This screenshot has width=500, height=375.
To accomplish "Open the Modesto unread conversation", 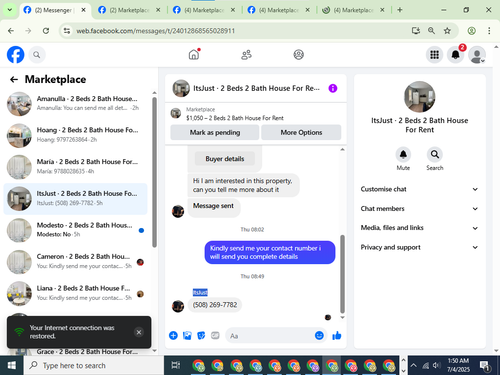I will (x=75, y=230).
